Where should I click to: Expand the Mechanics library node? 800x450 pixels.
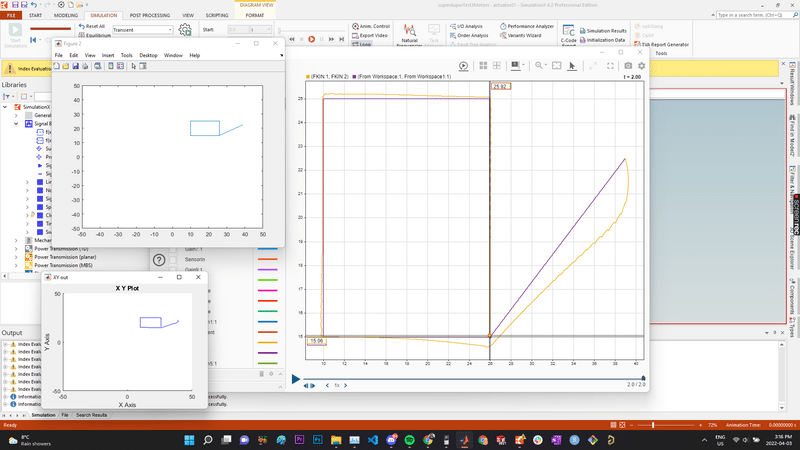(x=16, y=240)
